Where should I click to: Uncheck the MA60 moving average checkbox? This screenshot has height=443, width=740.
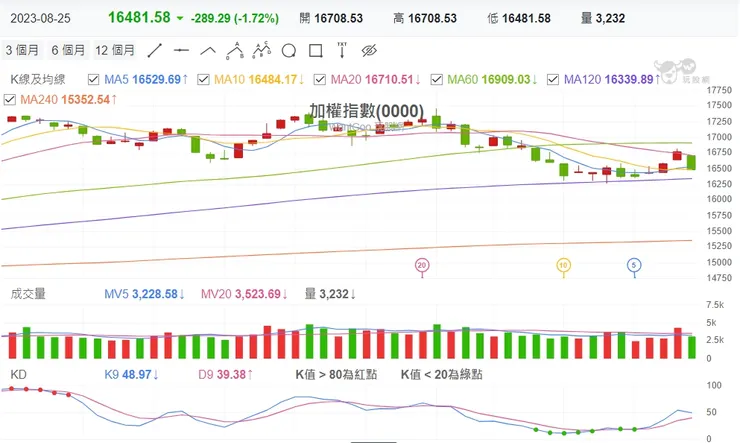pyautogui.click(x=437, y=79)
